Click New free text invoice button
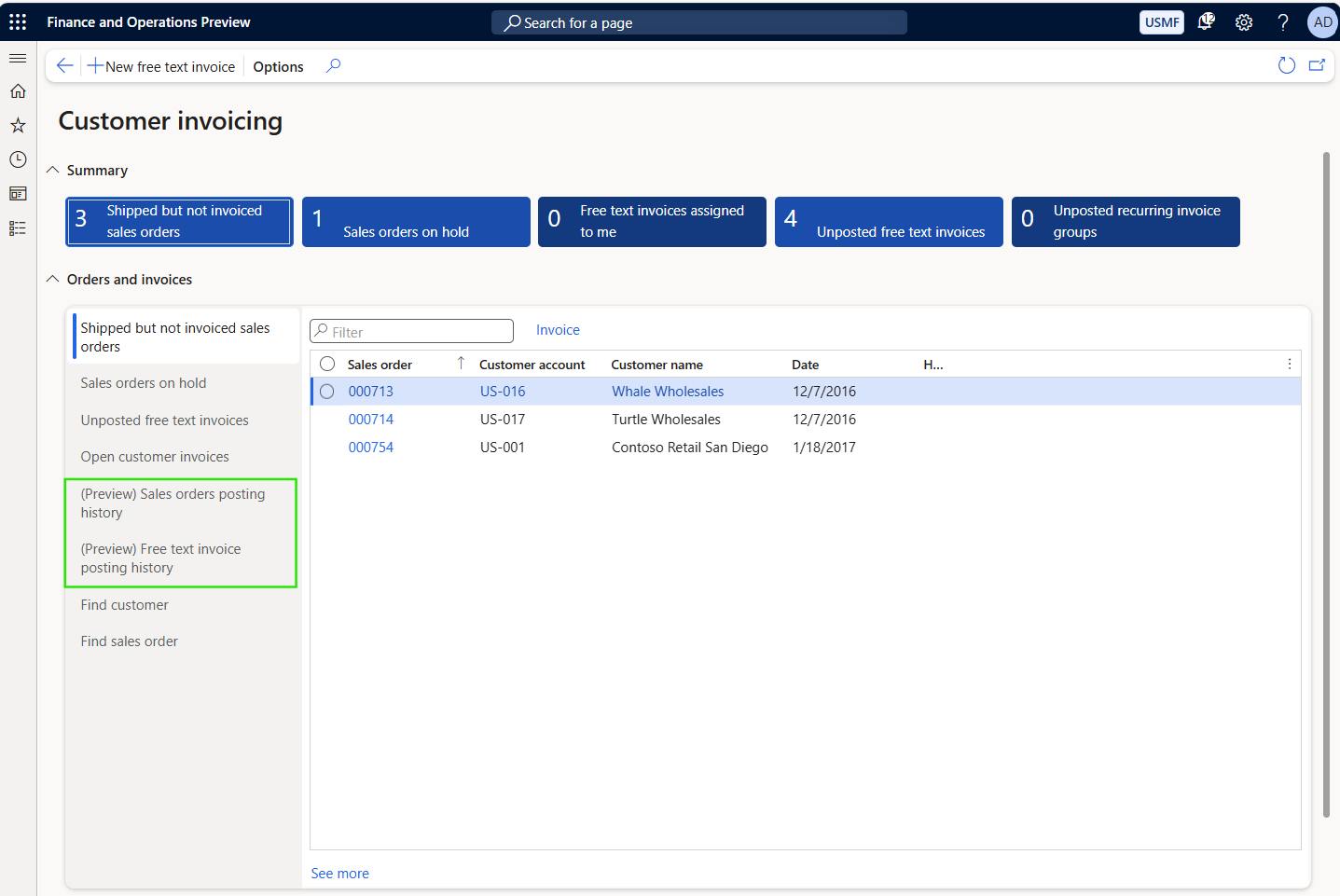Image resolution: width=1340 pixels, height=896 pixels. point(161,66)
